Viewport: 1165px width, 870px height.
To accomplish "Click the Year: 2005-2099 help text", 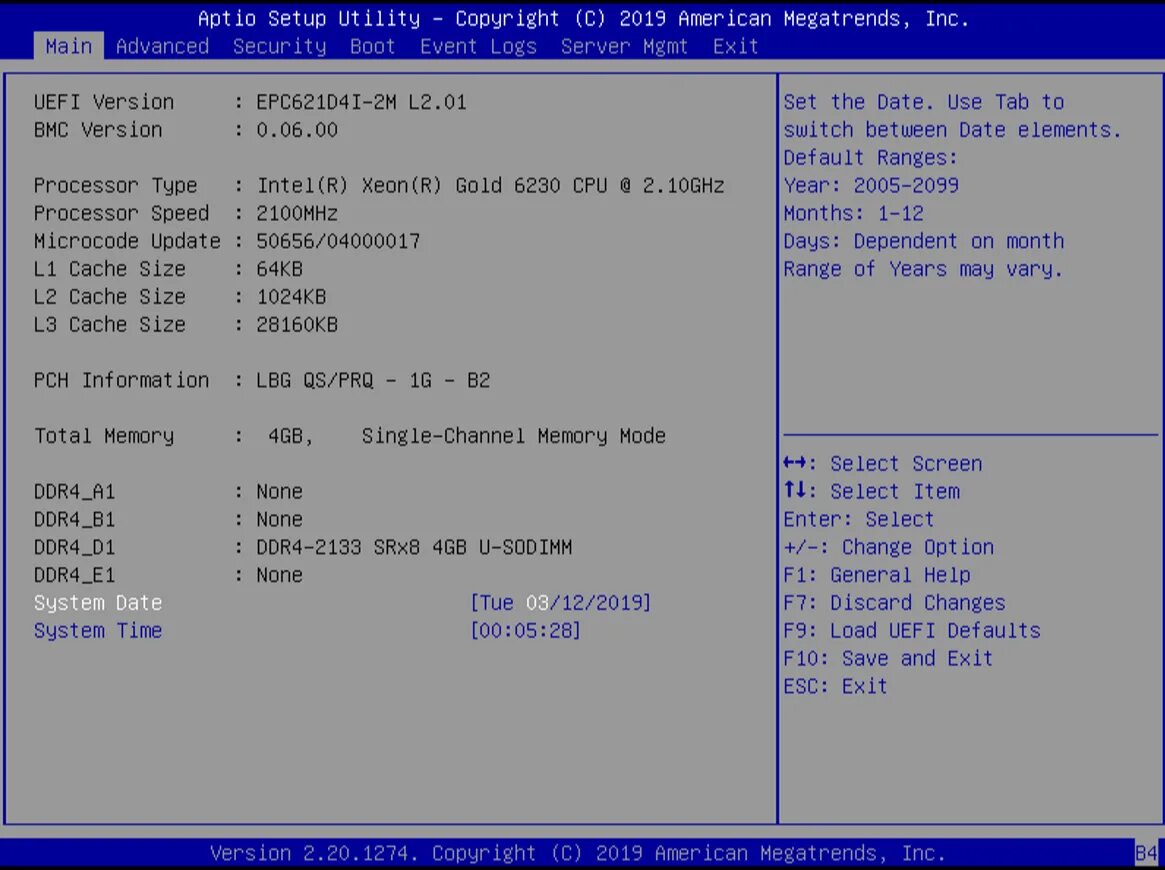I will (x=871, y=185).
